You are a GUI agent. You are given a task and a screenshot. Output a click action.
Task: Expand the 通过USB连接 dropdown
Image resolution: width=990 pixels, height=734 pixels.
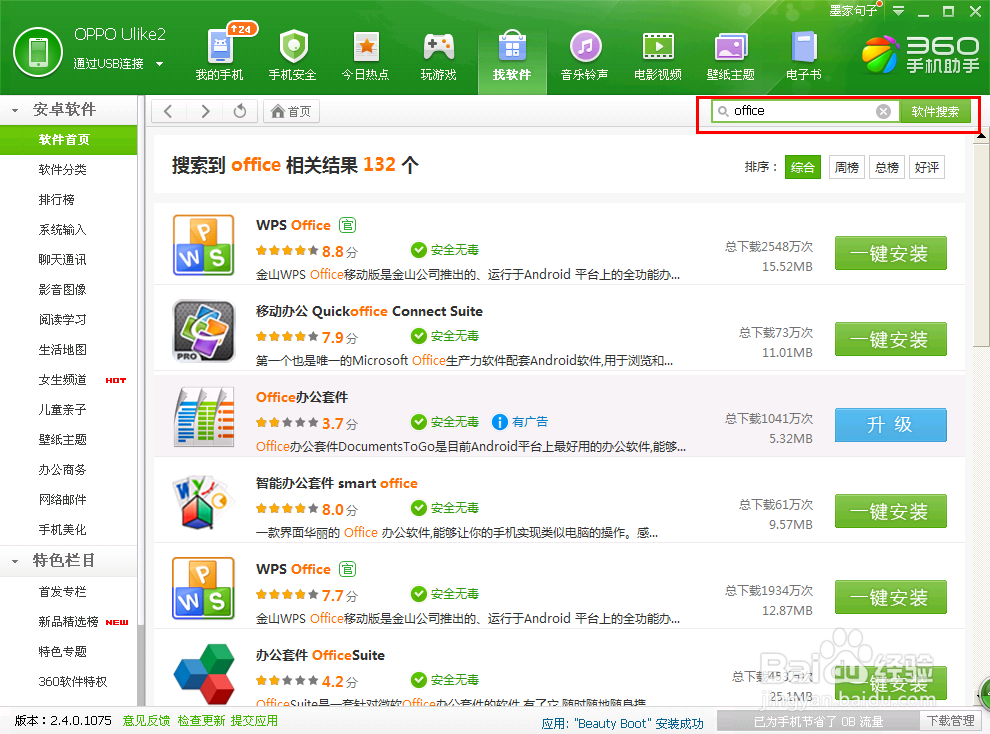159,64
